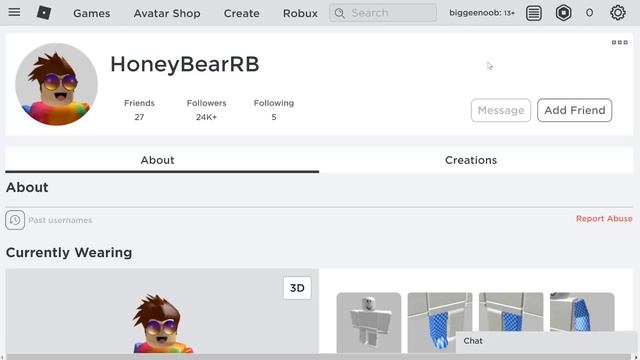Open the blocky white character body item thumbnail
This screenshot has height=360, width=640.
369,322
